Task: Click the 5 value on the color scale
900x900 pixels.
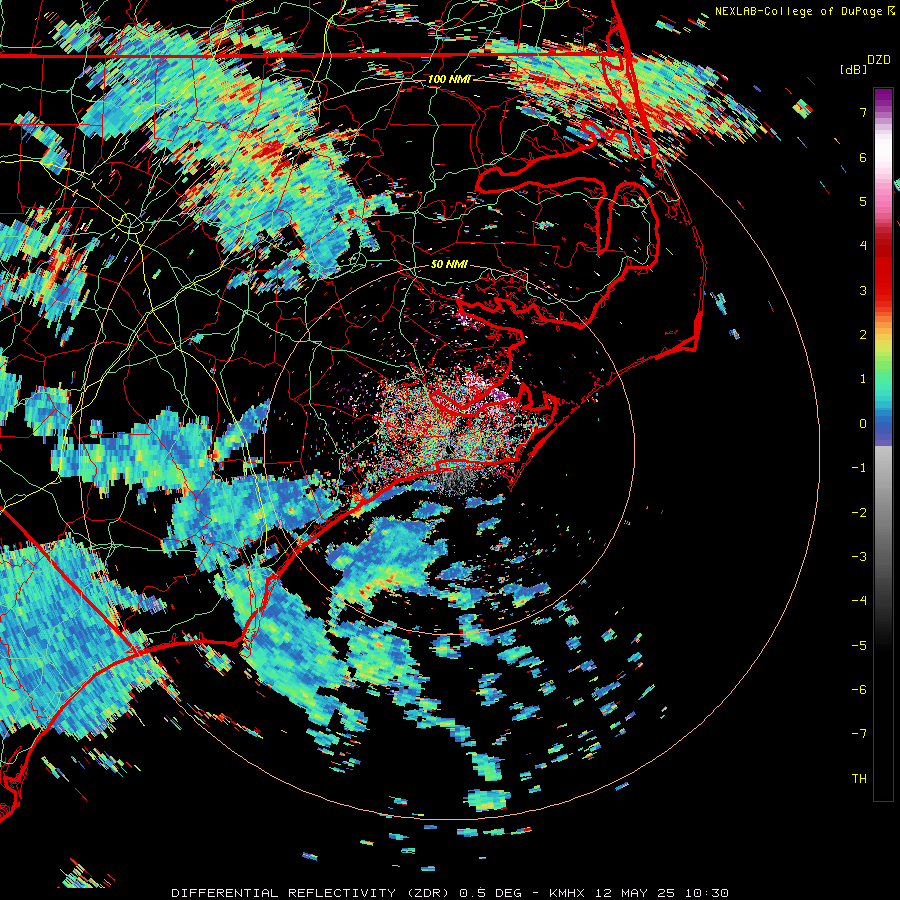Action: tap(863, 201)
